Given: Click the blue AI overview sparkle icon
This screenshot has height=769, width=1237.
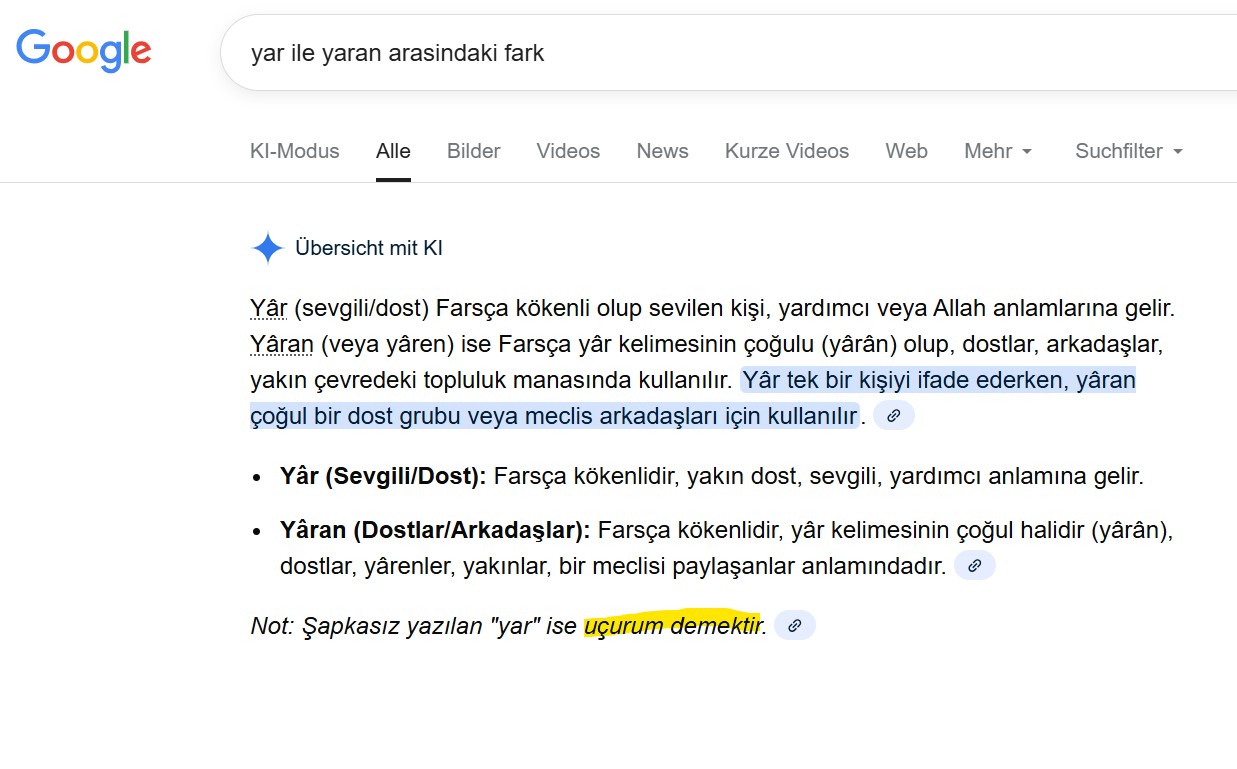Looking at the screenshot, I should [x=267, y=248].
